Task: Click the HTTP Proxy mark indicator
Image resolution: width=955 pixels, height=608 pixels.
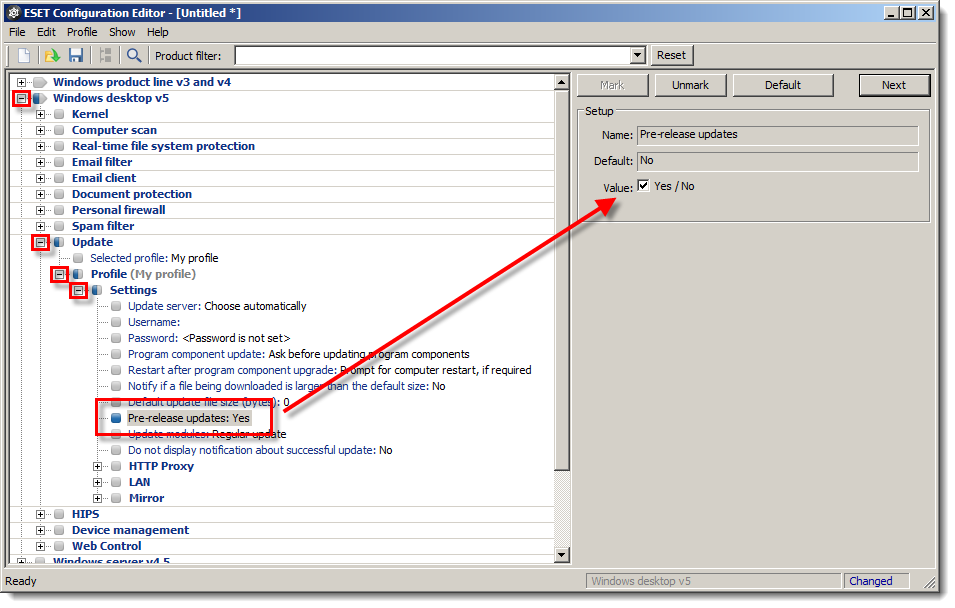Action: [116, 467]
